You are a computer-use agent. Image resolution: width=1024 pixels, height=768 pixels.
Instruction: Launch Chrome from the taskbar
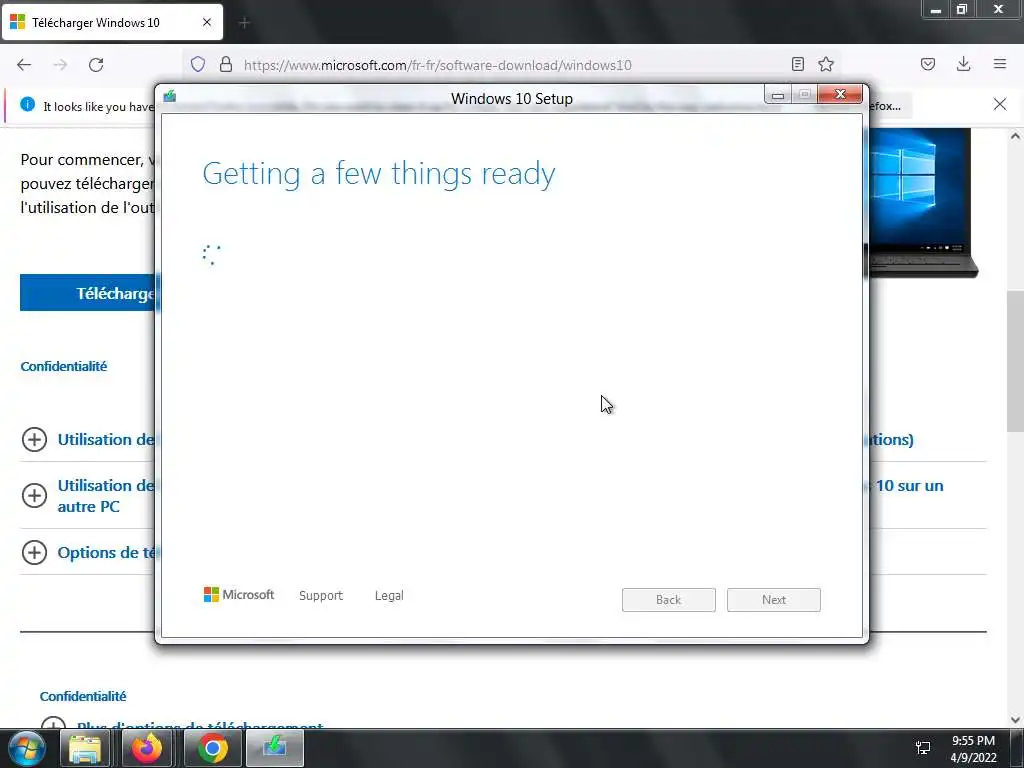click(212, 748)
